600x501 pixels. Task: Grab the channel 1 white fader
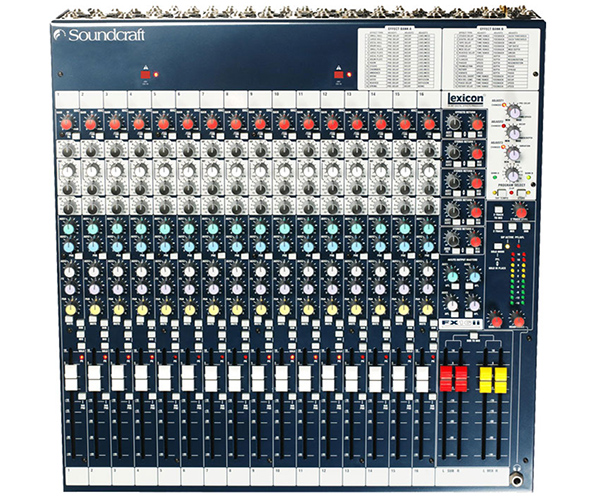68,380
